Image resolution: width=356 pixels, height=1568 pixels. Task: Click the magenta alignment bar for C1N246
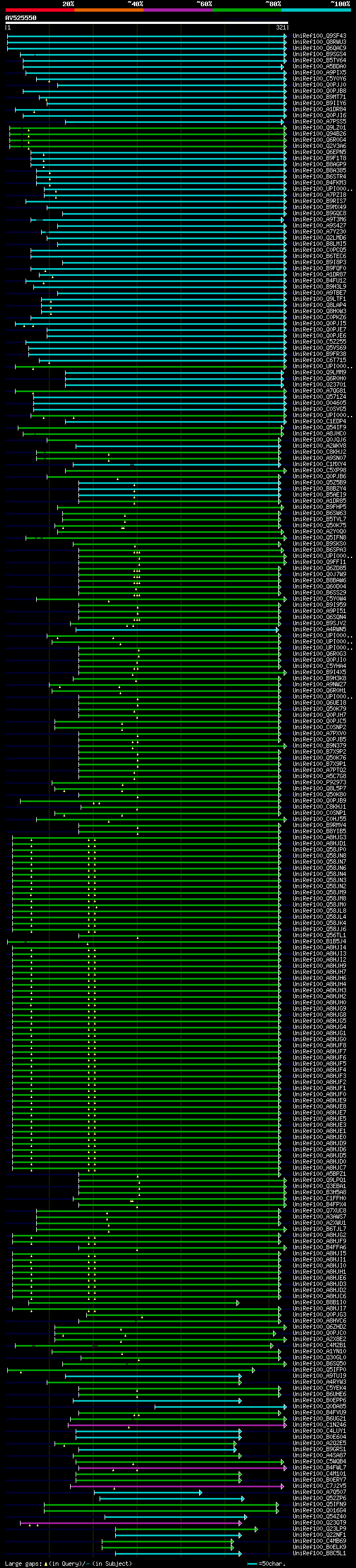coord(177,1425)
